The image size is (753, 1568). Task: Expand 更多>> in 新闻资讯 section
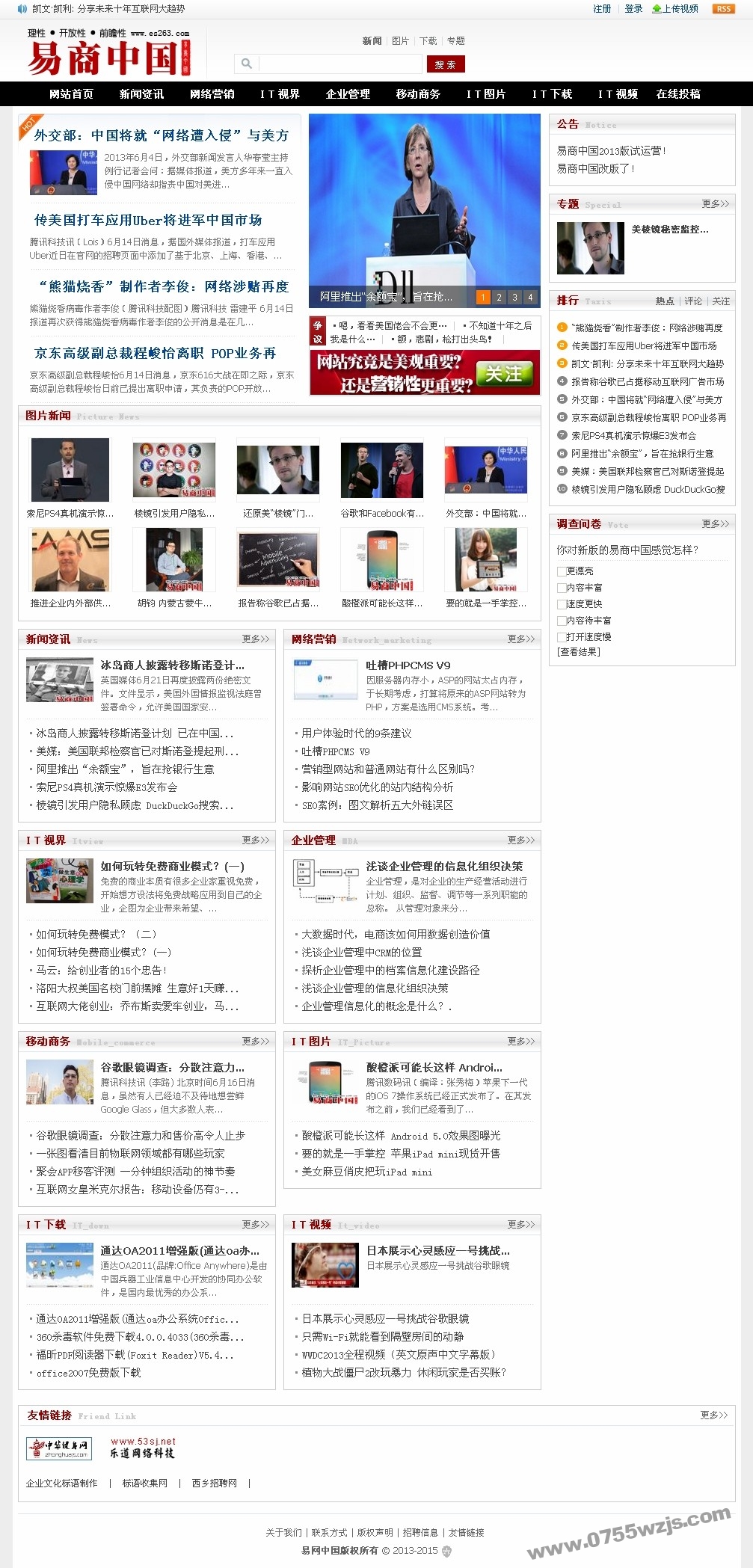click(255, 639)
